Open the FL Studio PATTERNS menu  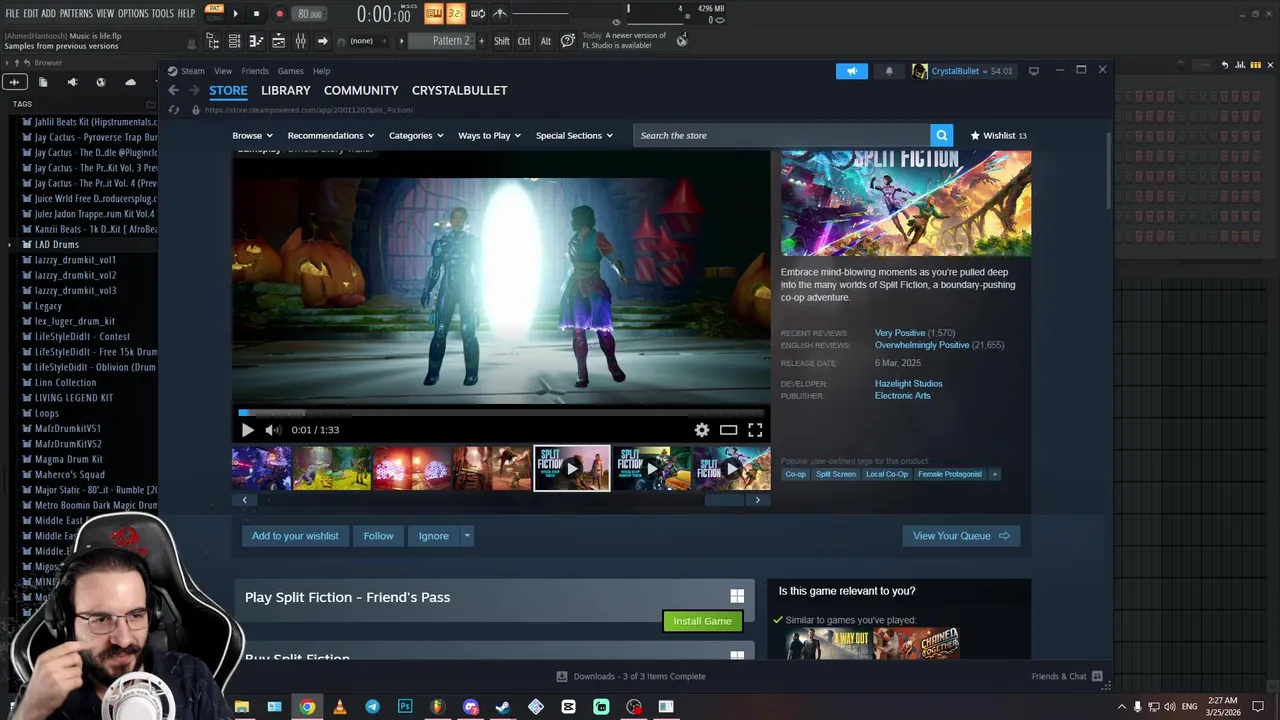(x=76, y=13)
